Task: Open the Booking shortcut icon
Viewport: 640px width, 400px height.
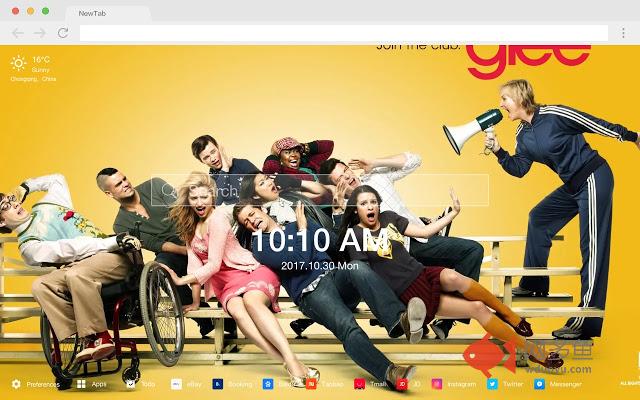Action: pos(218,384)
